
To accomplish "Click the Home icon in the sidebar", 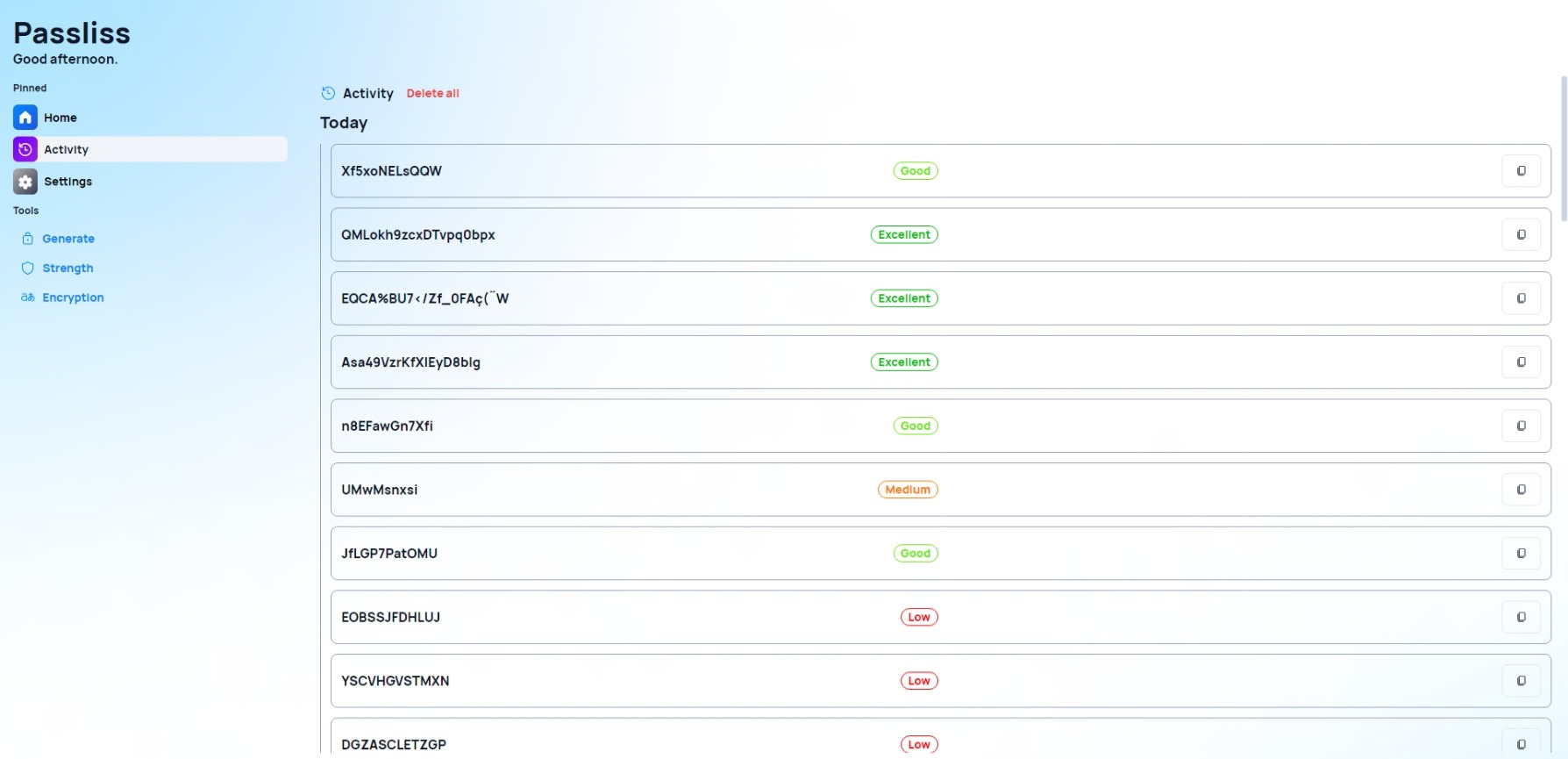I will point(25,118).
